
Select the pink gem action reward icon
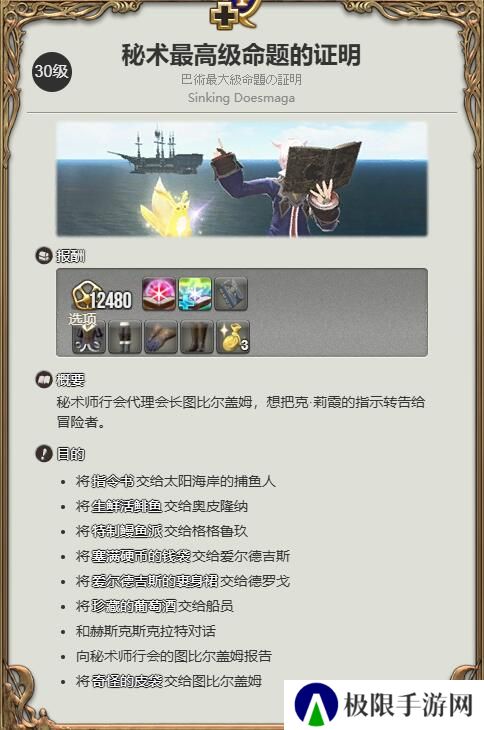click(x=159, y=294)
